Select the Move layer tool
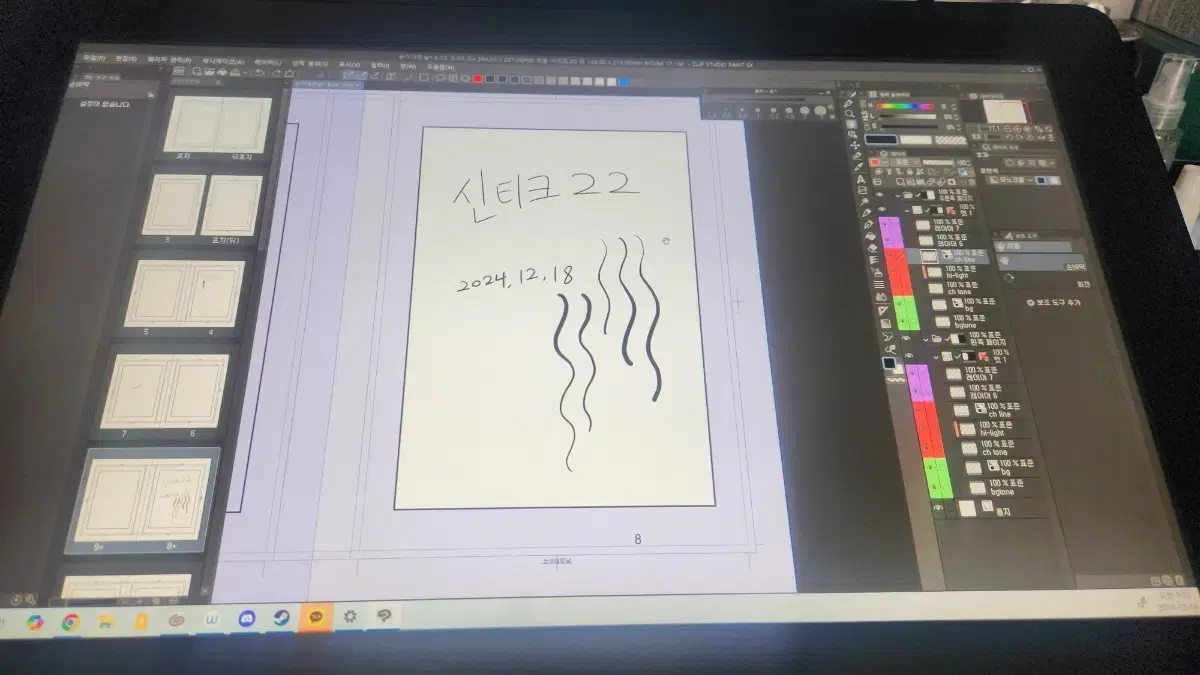 point(855,146)
